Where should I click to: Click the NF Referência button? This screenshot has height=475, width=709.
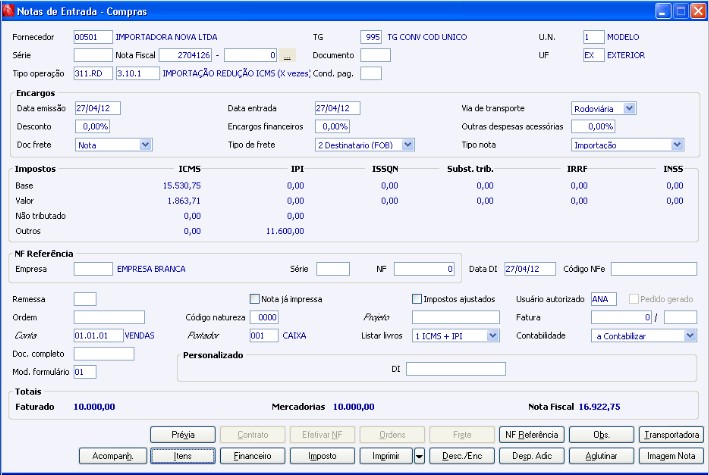[x=532, y=435]
